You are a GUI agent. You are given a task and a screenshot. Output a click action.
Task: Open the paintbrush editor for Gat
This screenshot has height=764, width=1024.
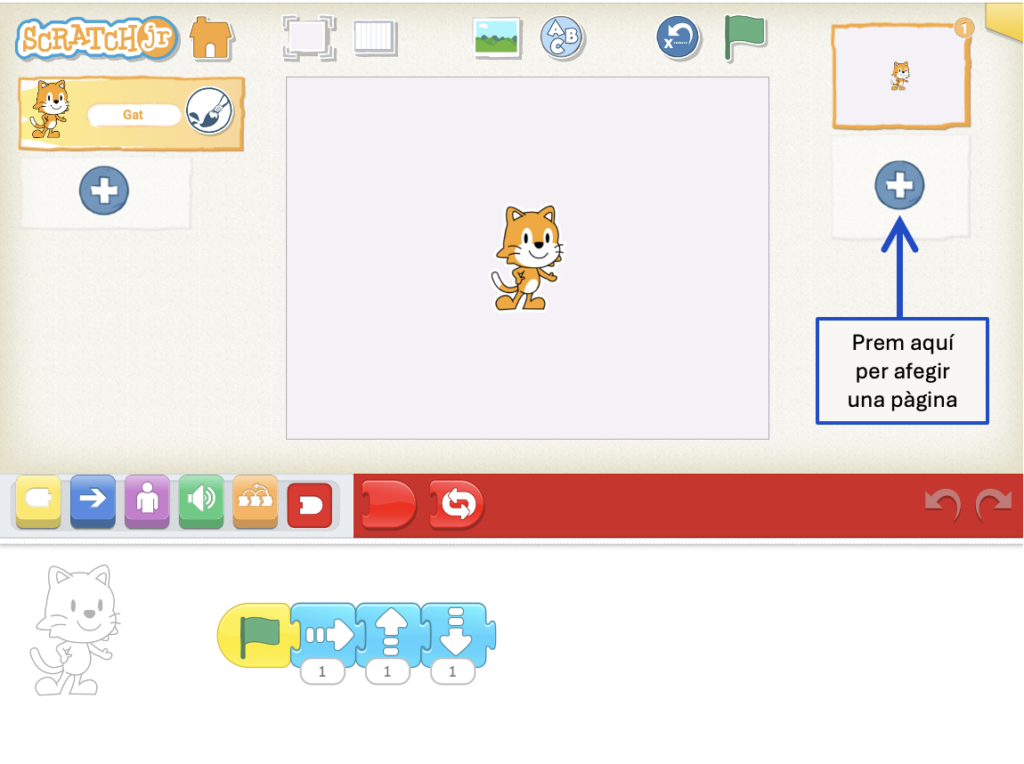[x=209, y=112]
